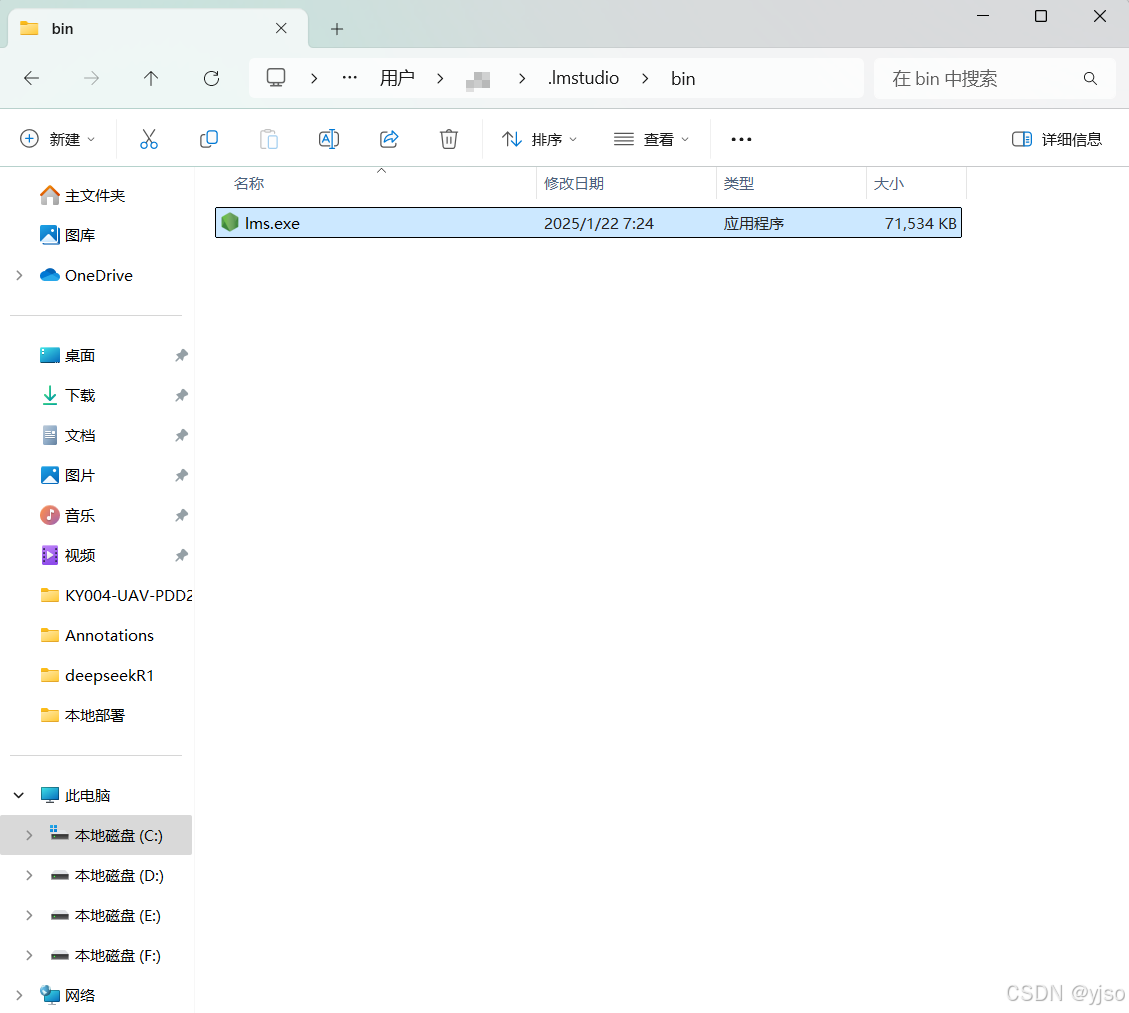The image size is (1129, 1013).
Task: Refresh the bin folder view
Action: tap(211, 78)
